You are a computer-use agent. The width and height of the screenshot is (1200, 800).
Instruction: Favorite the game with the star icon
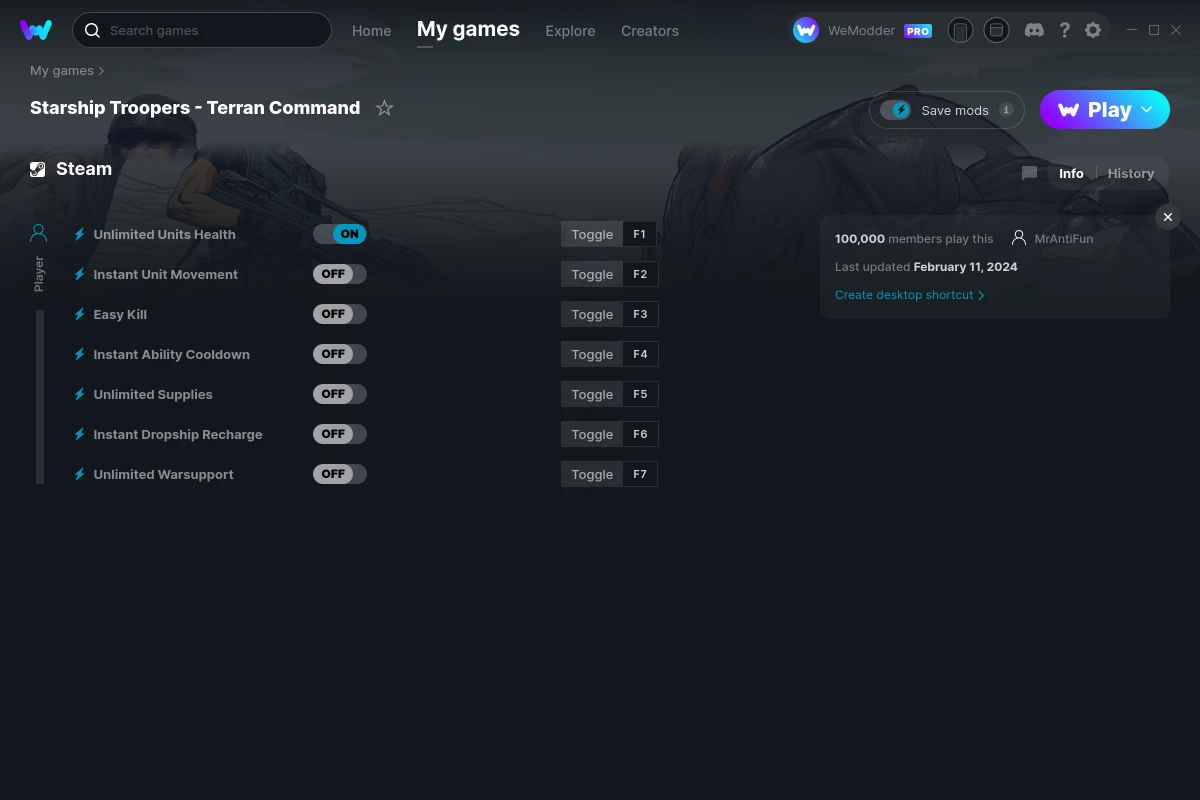pyautogui.click(x=384, y=108)
